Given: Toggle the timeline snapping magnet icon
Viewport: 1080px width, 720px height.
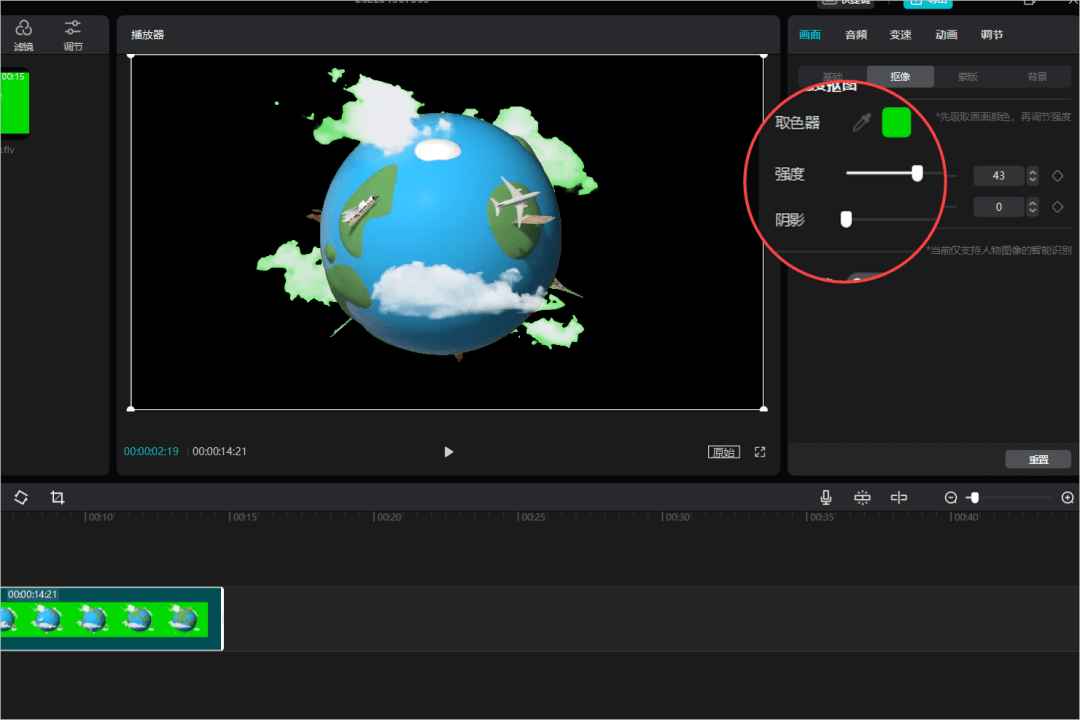Looking at the screenshot, I should (862, 497).
